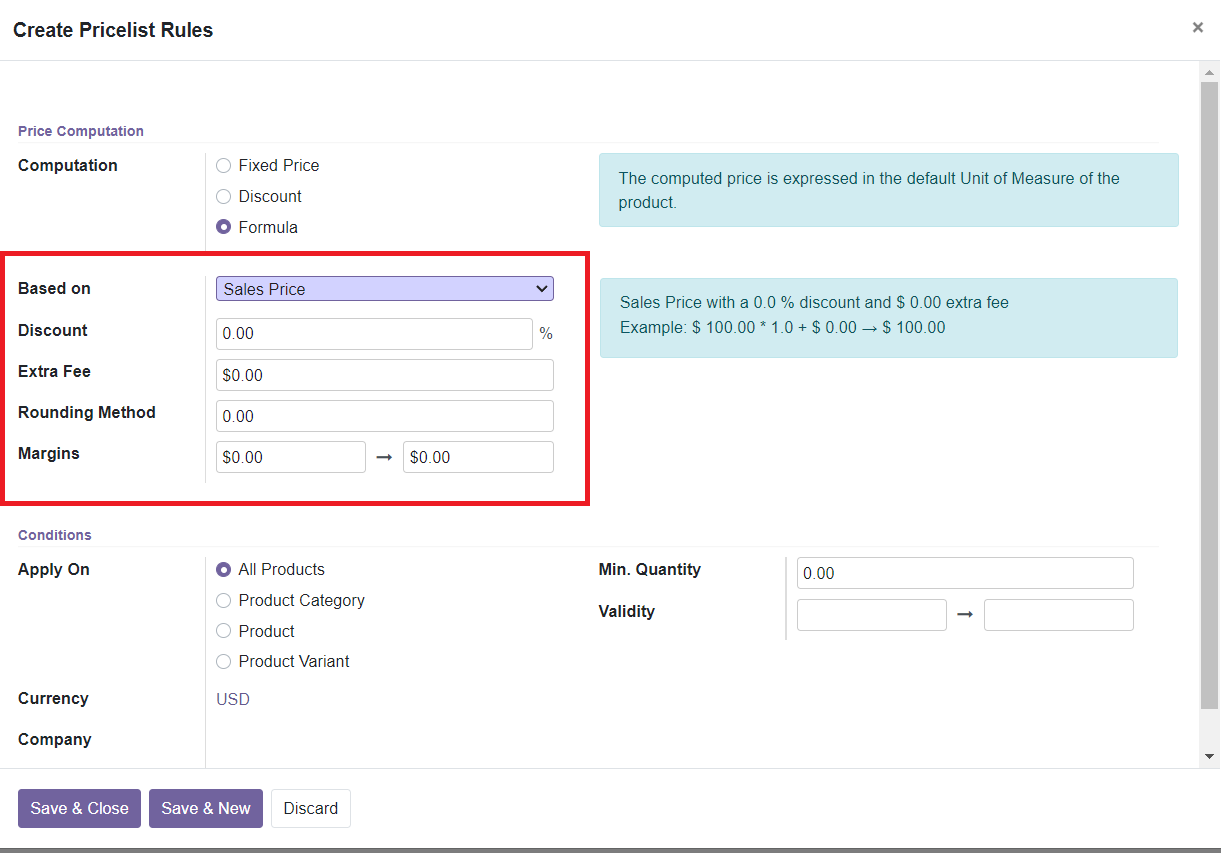Click the Save & Close button

coord(79,808)
